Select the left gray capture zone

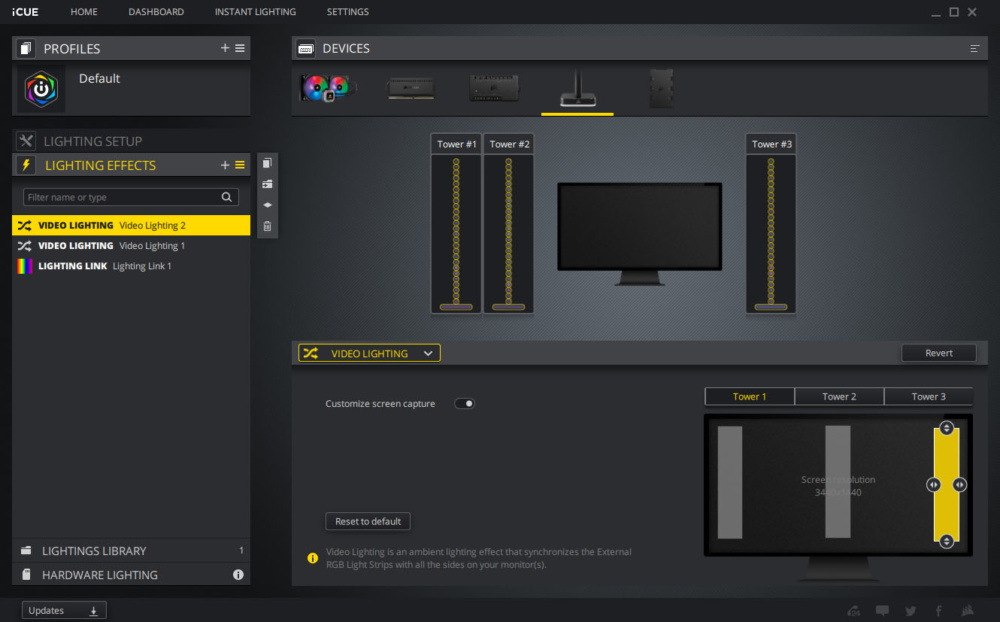[730, 482]
